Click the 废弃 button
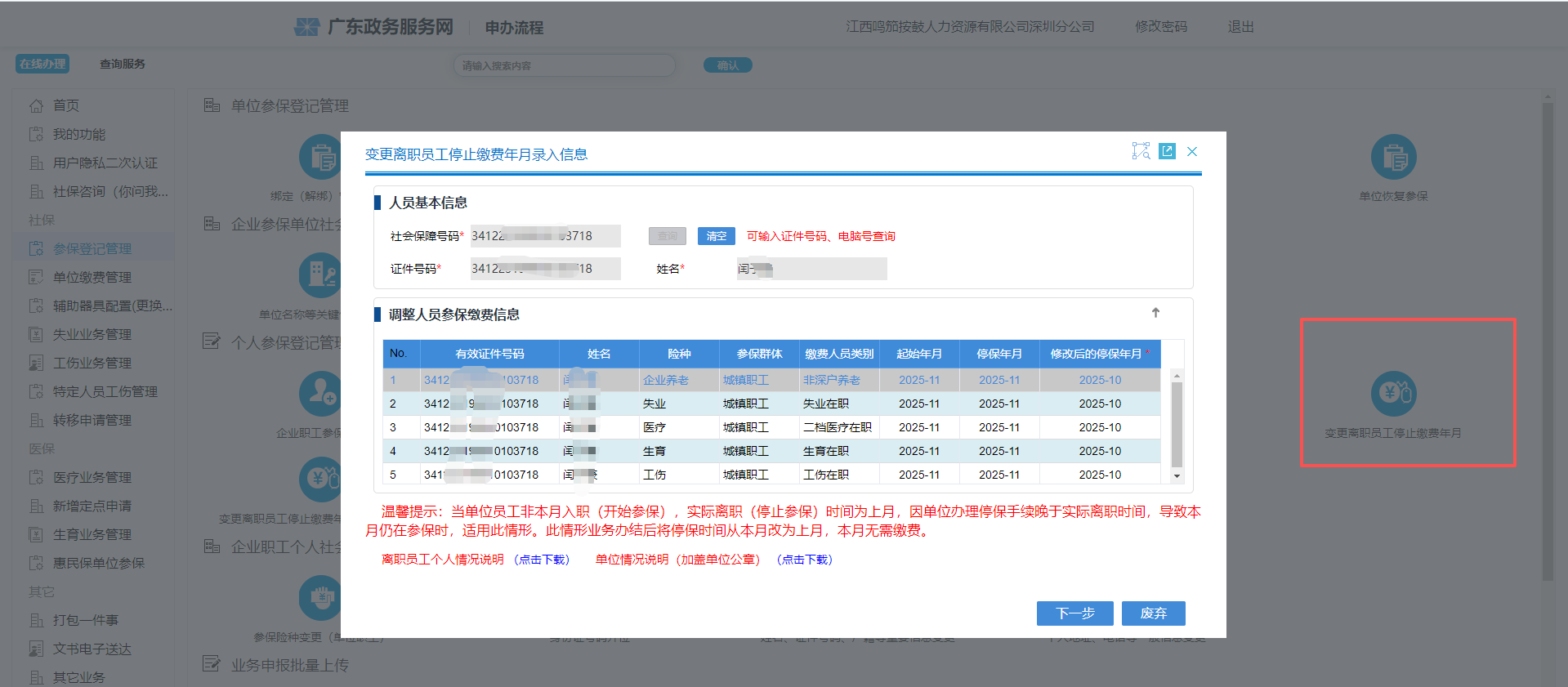Viewport: 1568px width, 687px height. coord(1153,613)
